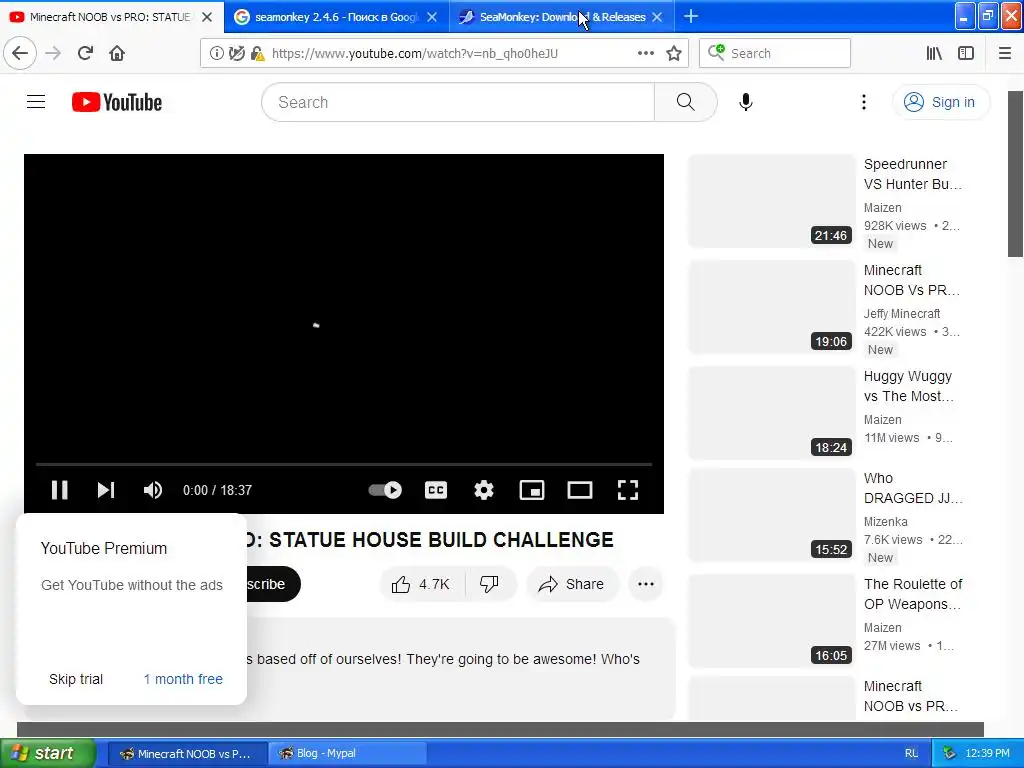
Task: Click the forward navigation arrow
Action: coord(53,53)
